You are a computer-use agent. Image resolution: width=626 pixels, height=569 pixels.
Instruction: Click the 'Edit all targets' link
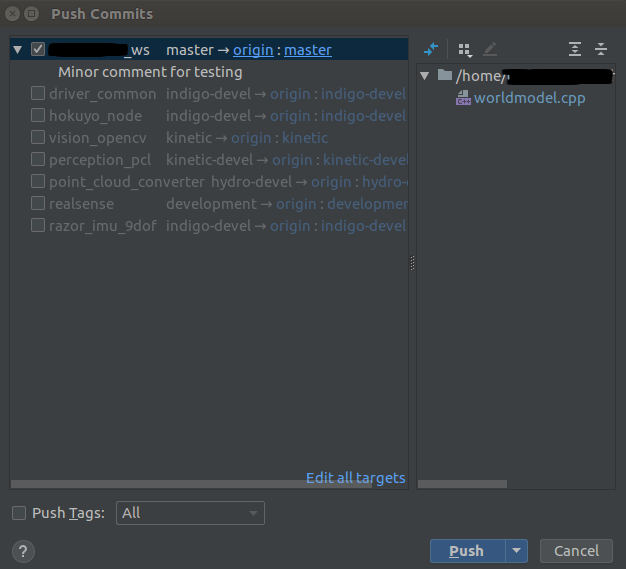355,478
